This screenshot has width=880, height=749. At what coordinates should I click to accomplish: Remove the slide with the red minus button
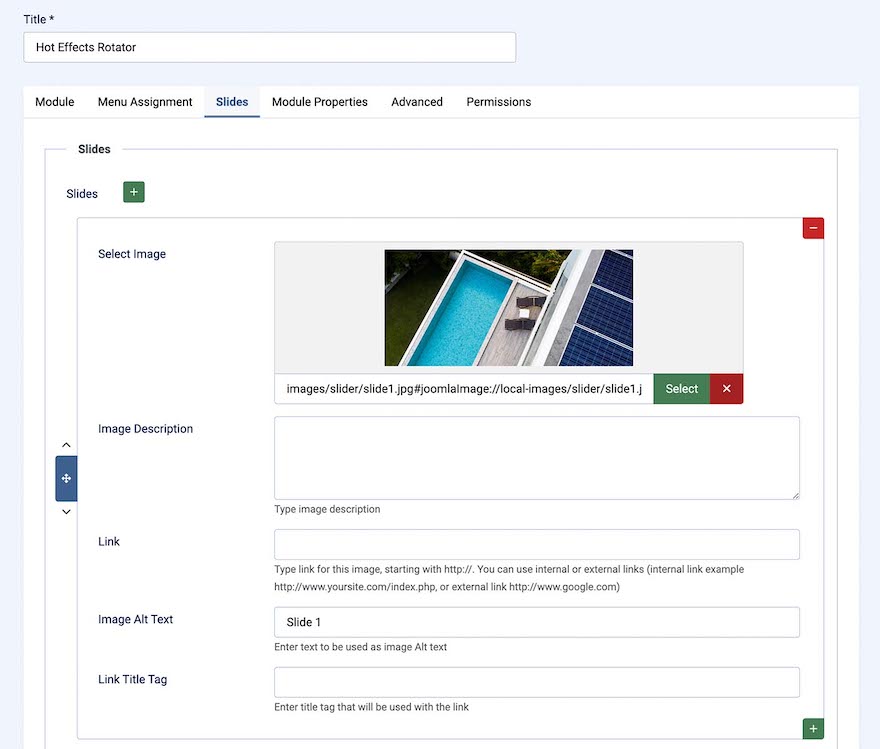coord(813,228)
